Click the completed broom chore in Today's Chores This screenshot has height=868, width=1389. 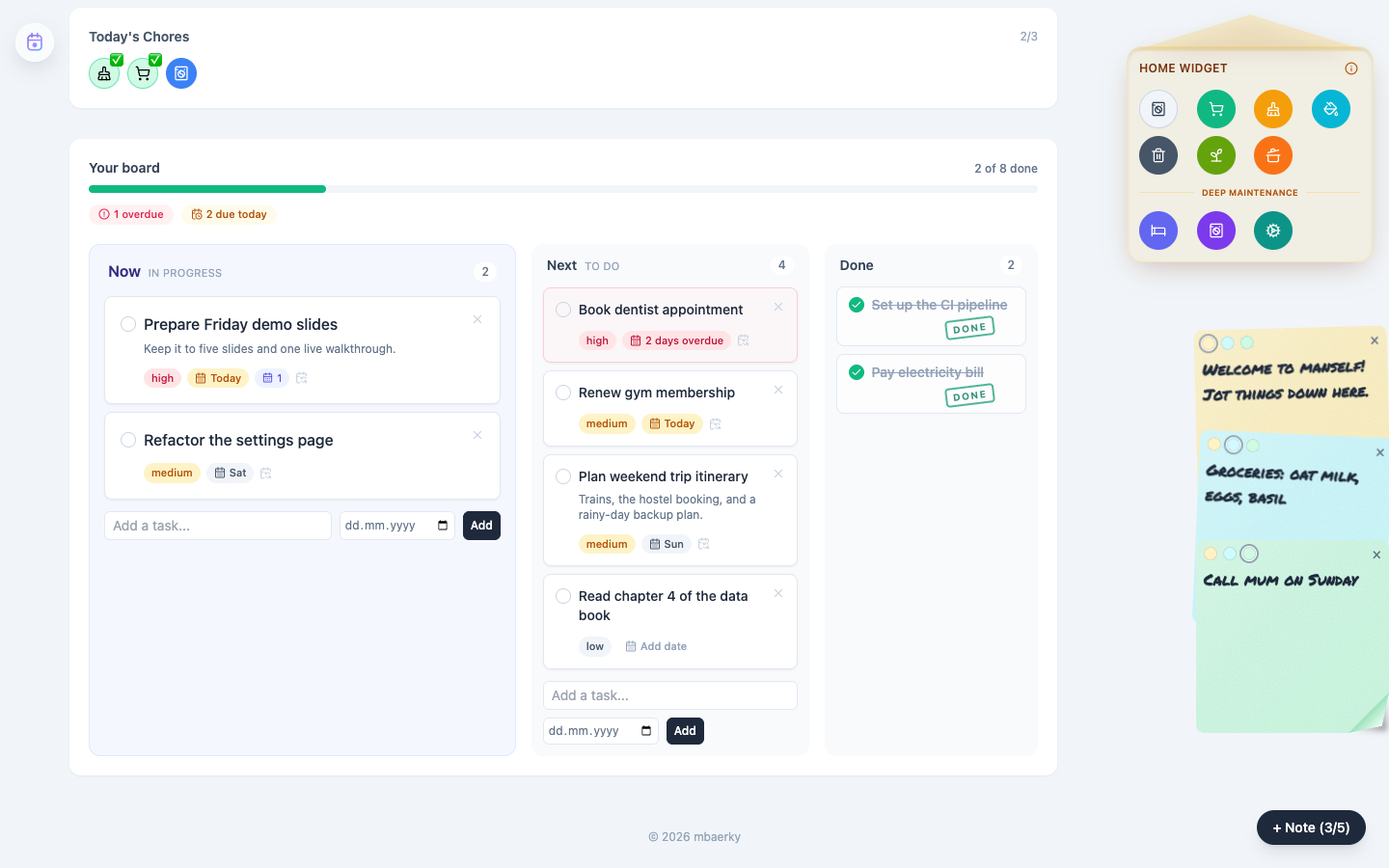coord(104,73)
